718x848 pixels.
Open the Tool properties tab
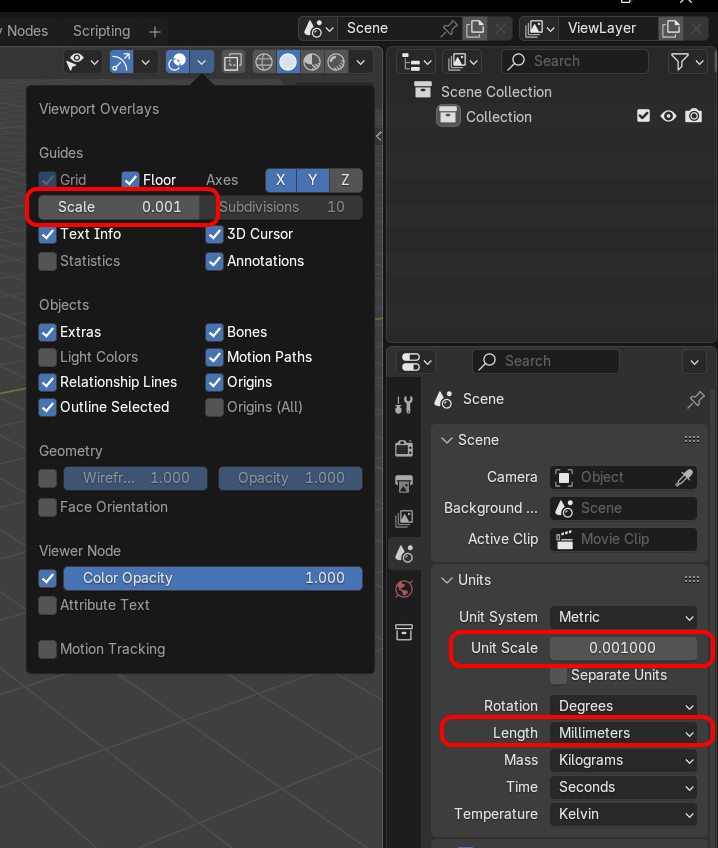(x=404, y=405)
